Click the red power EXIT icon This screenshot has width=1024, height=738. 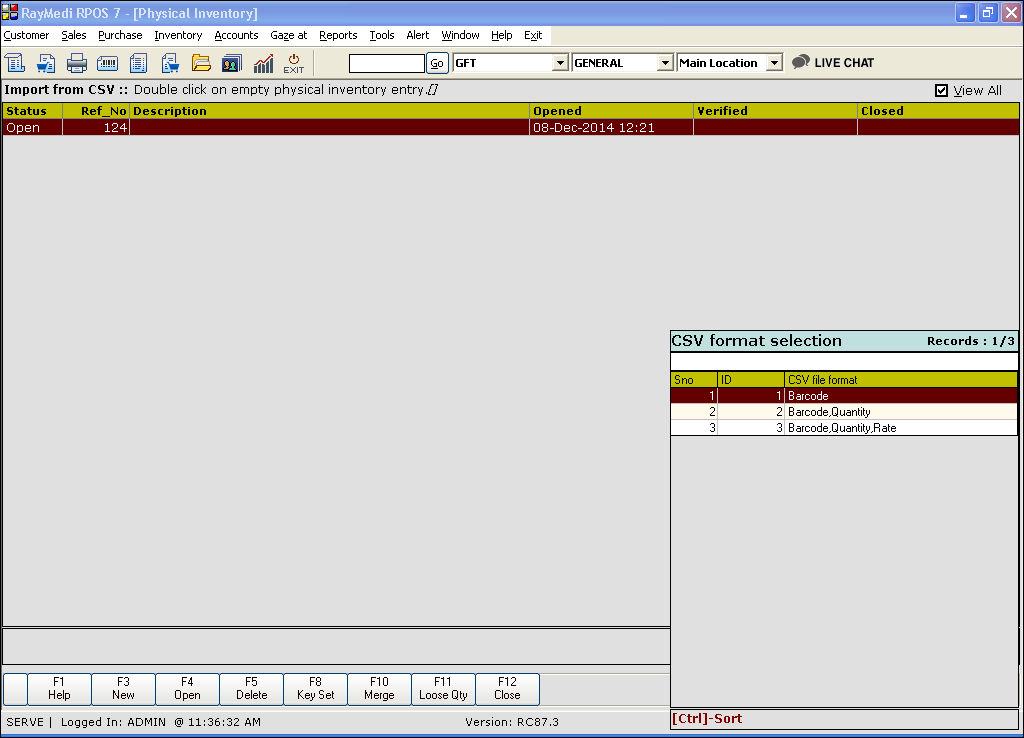point(294,63)
